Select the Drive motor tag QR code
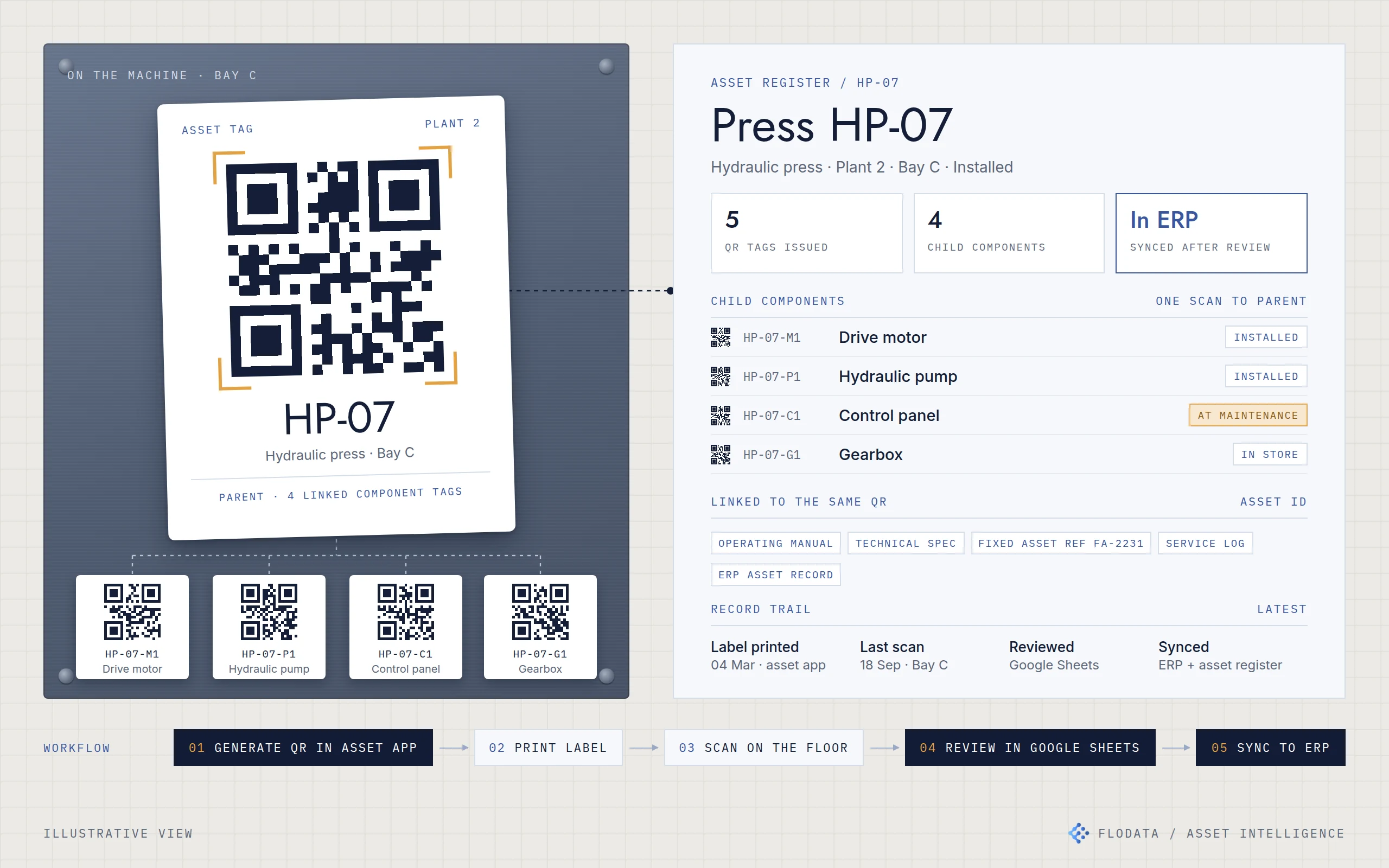The width and height of the screenshot is (1389, 868). 132,612
